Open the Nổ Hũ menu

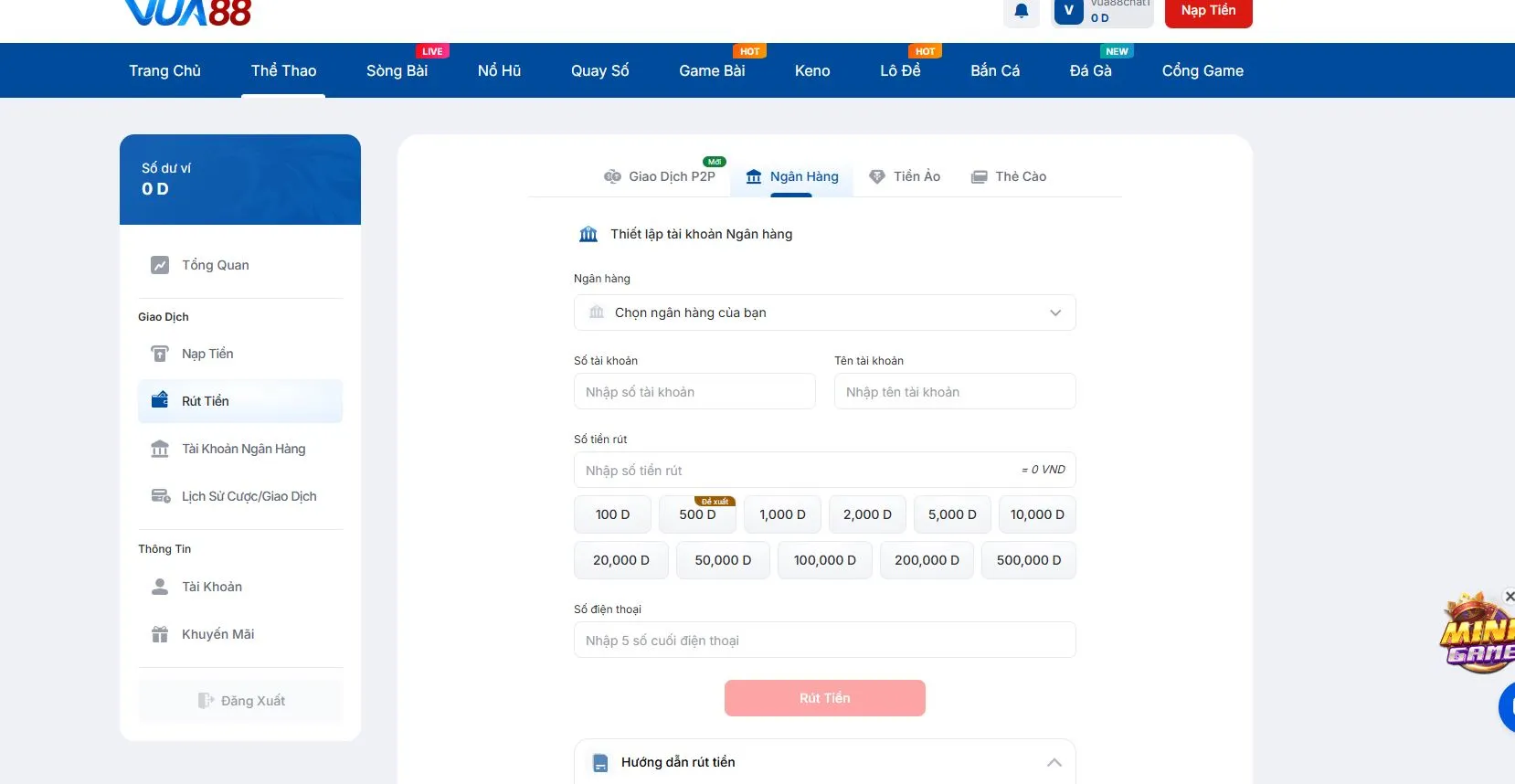[499, 70]
